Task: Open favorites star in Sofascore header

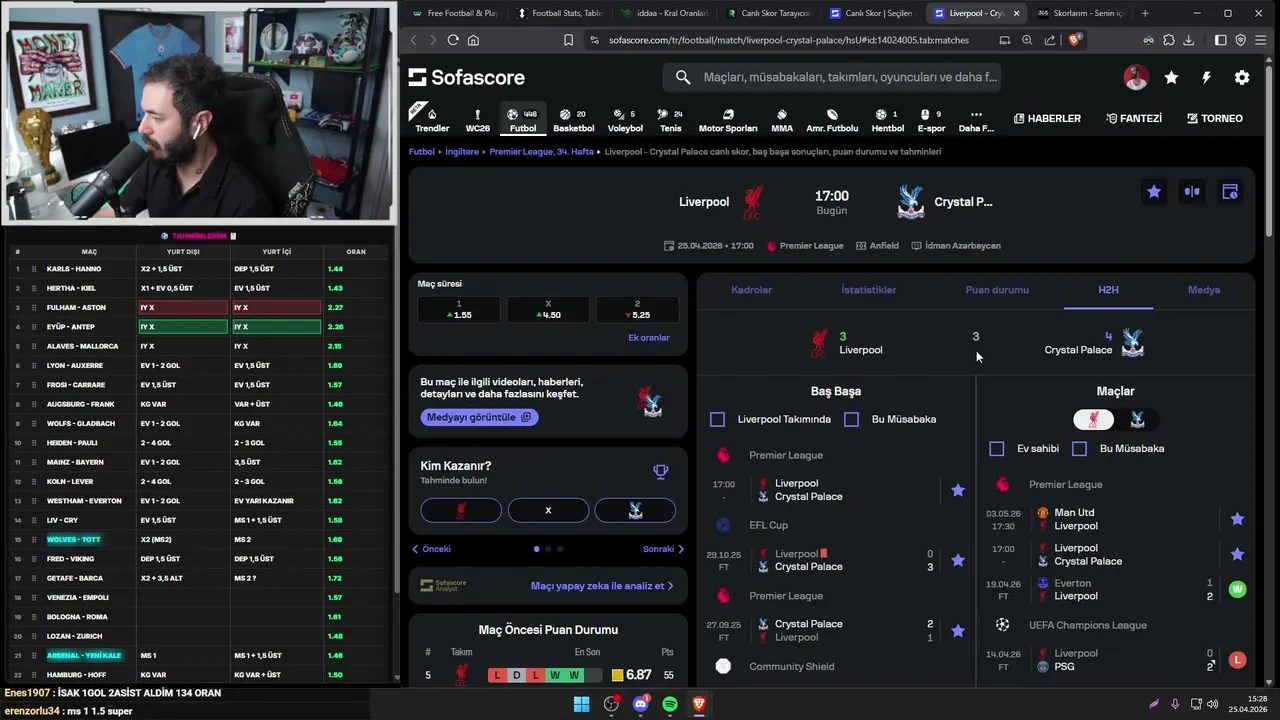Action: 1171,77
